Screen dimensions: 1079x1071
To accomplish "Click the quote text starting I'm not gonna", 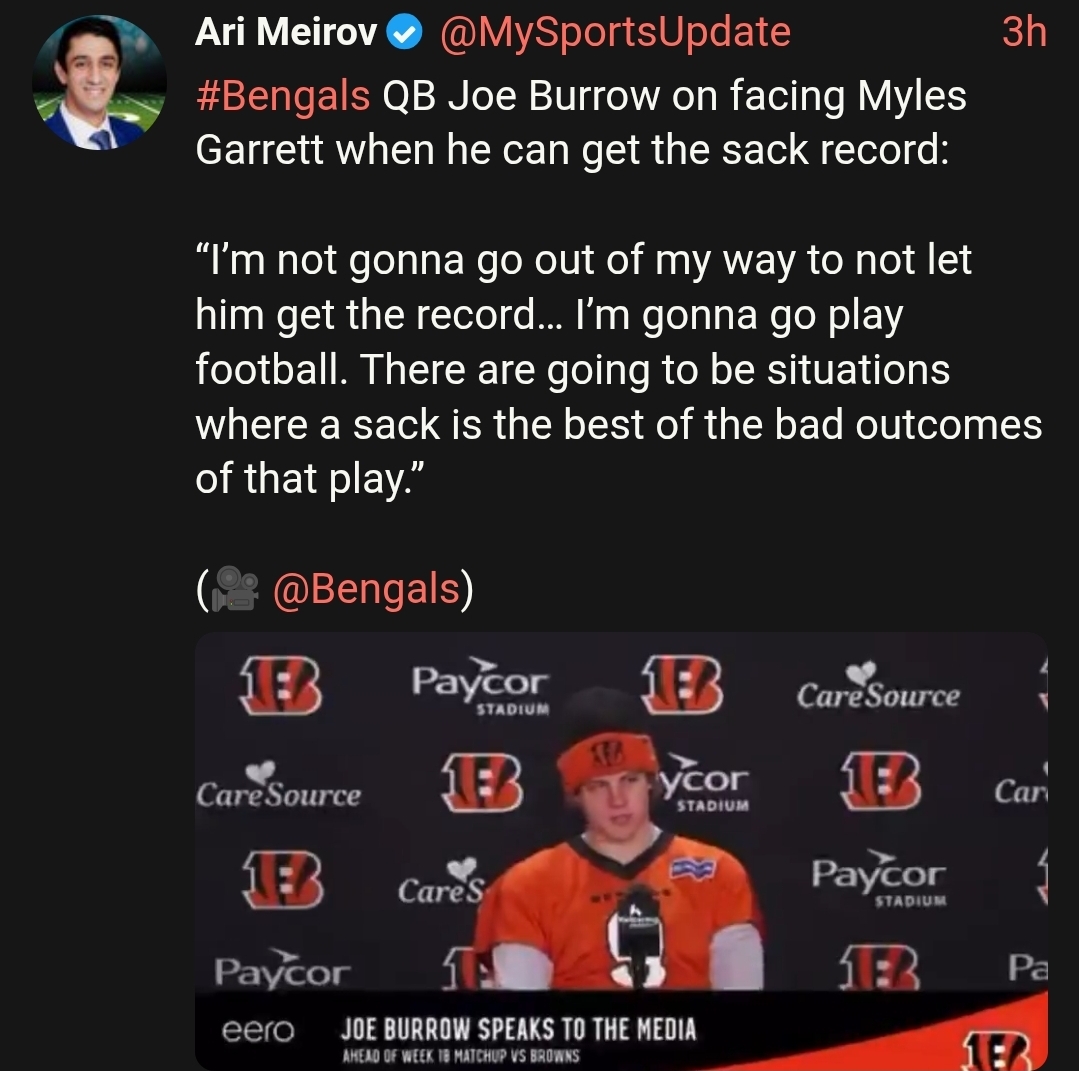I will coord(618,370).
